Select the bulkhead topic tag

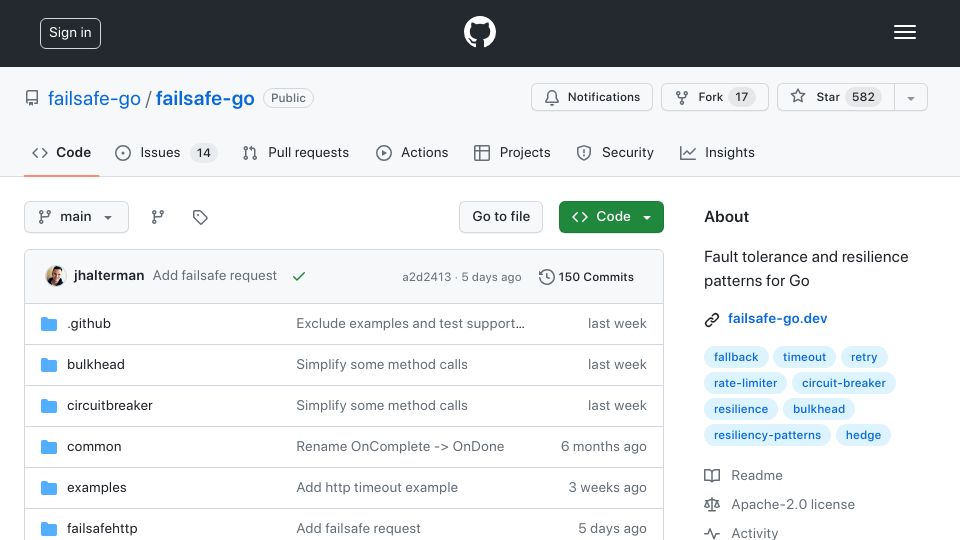819,409
